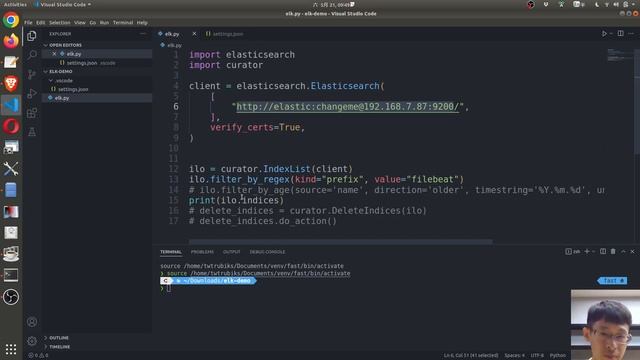640x360 pixels.
Task: Maximize the panel with up chevron
Action: tap(623, 251)
